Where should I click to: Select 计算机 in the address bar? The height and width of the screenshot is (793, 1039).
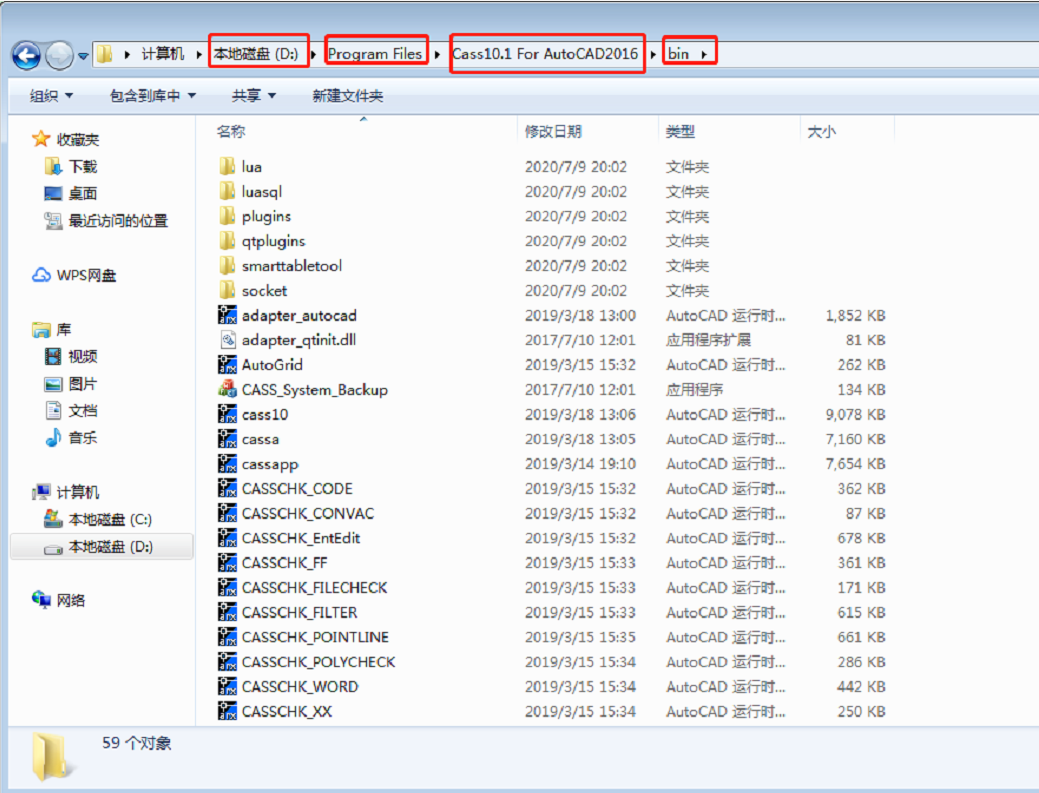163,54
